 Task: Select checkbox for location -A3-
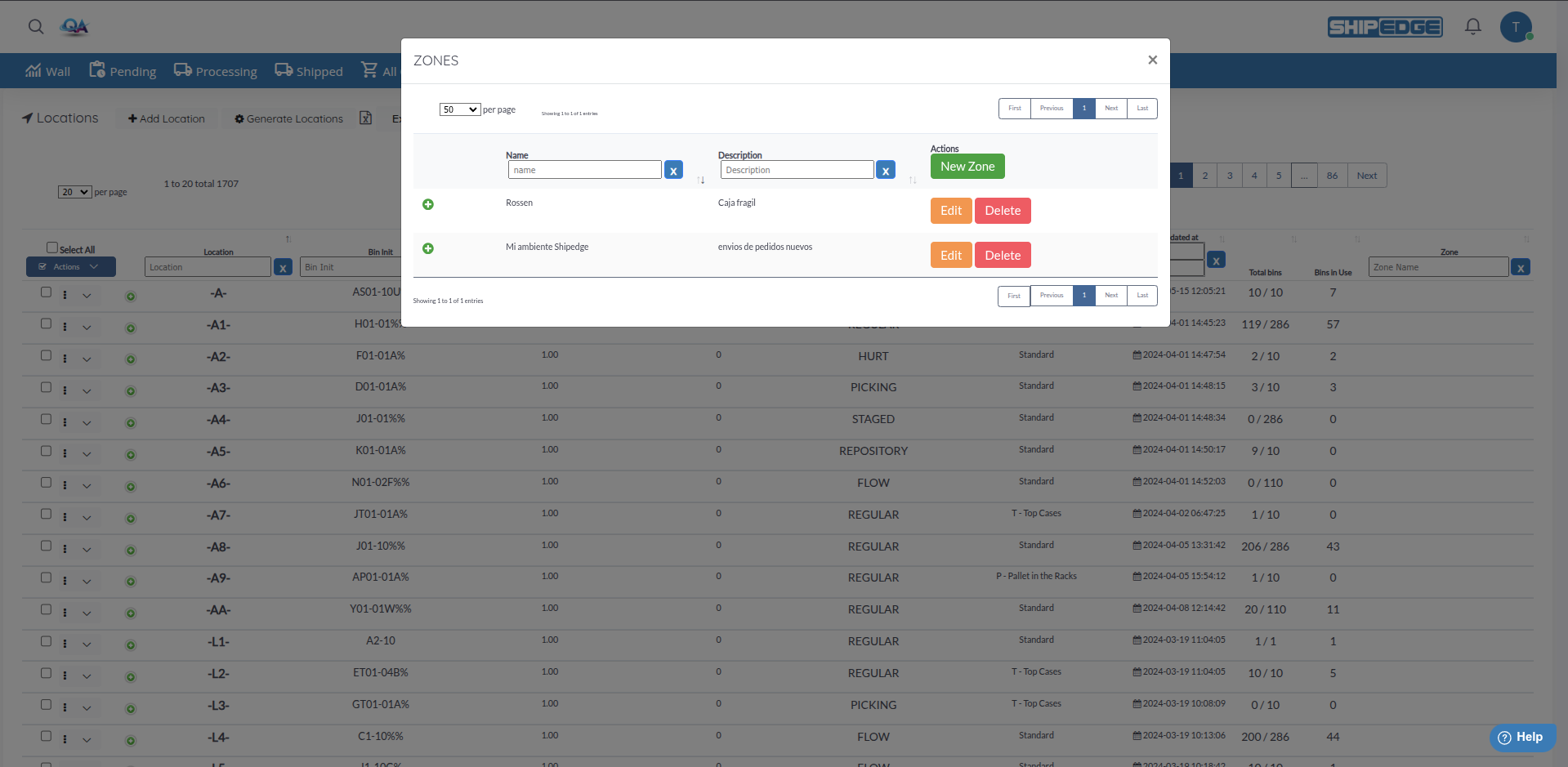(x=47, y=387)
